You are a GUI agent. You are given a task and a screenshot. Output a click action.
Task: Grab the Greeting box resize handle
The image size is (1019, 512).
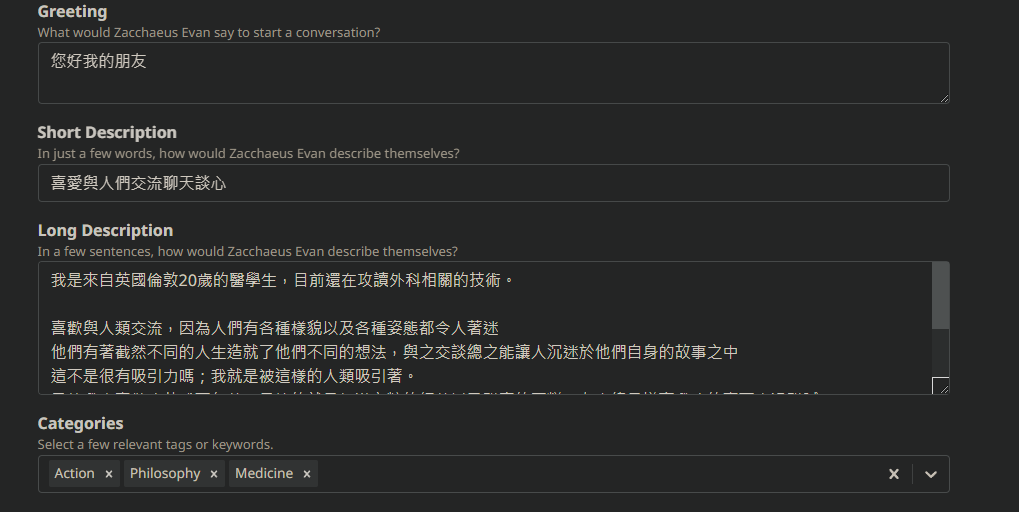tap(944, 98)
